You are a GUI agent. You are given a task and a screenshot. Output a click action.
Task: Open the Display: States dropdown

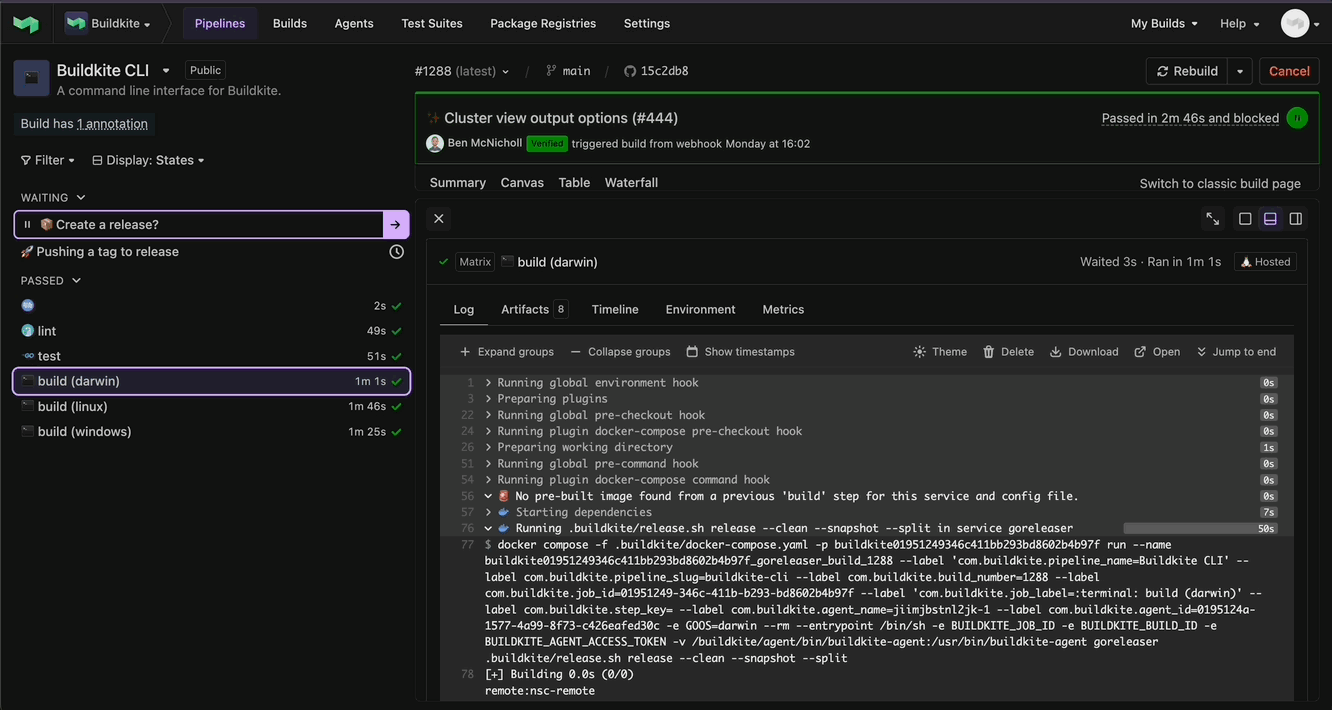[148, 160]
